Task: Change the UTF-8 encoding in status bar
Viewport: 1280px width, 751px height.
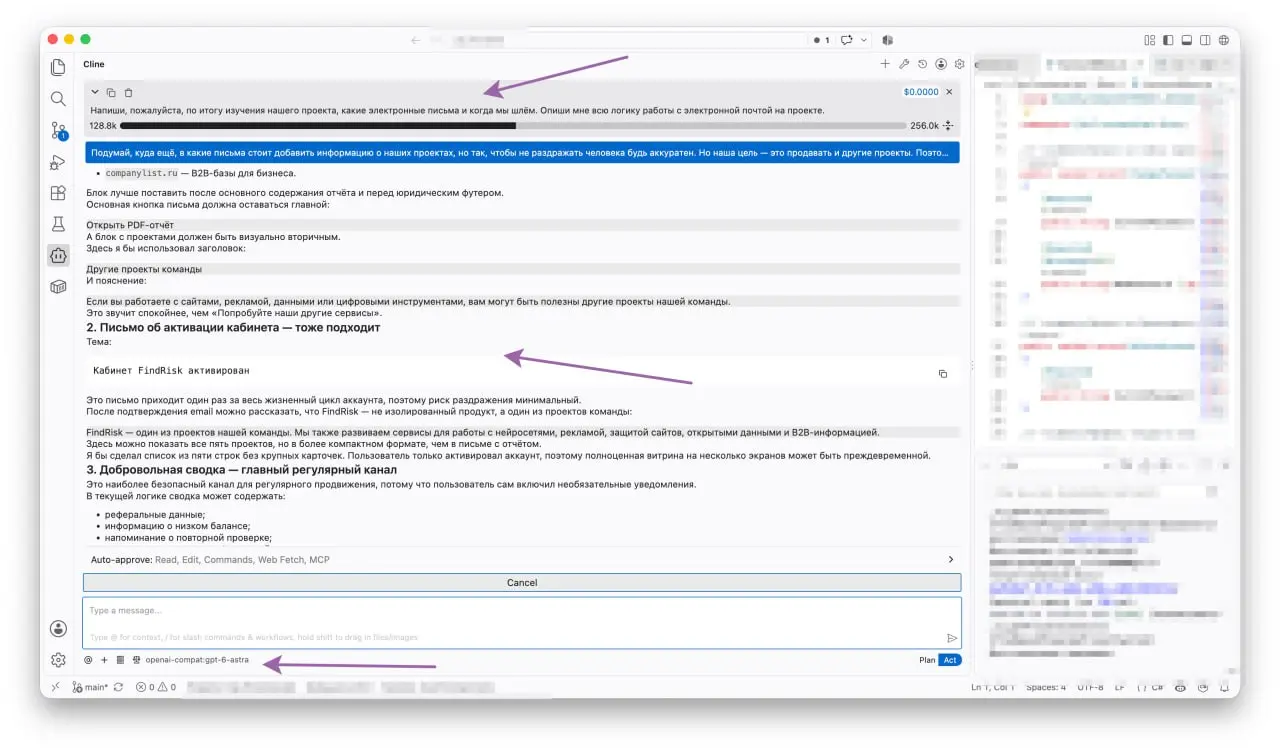Action: pos(1091,687)
